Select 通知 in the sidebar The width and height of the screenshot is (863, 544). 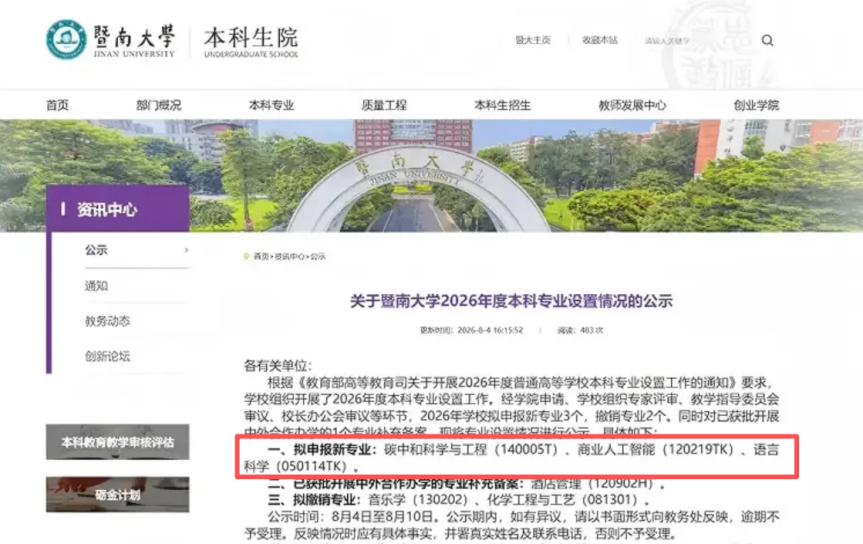click(x=96, y=286)
